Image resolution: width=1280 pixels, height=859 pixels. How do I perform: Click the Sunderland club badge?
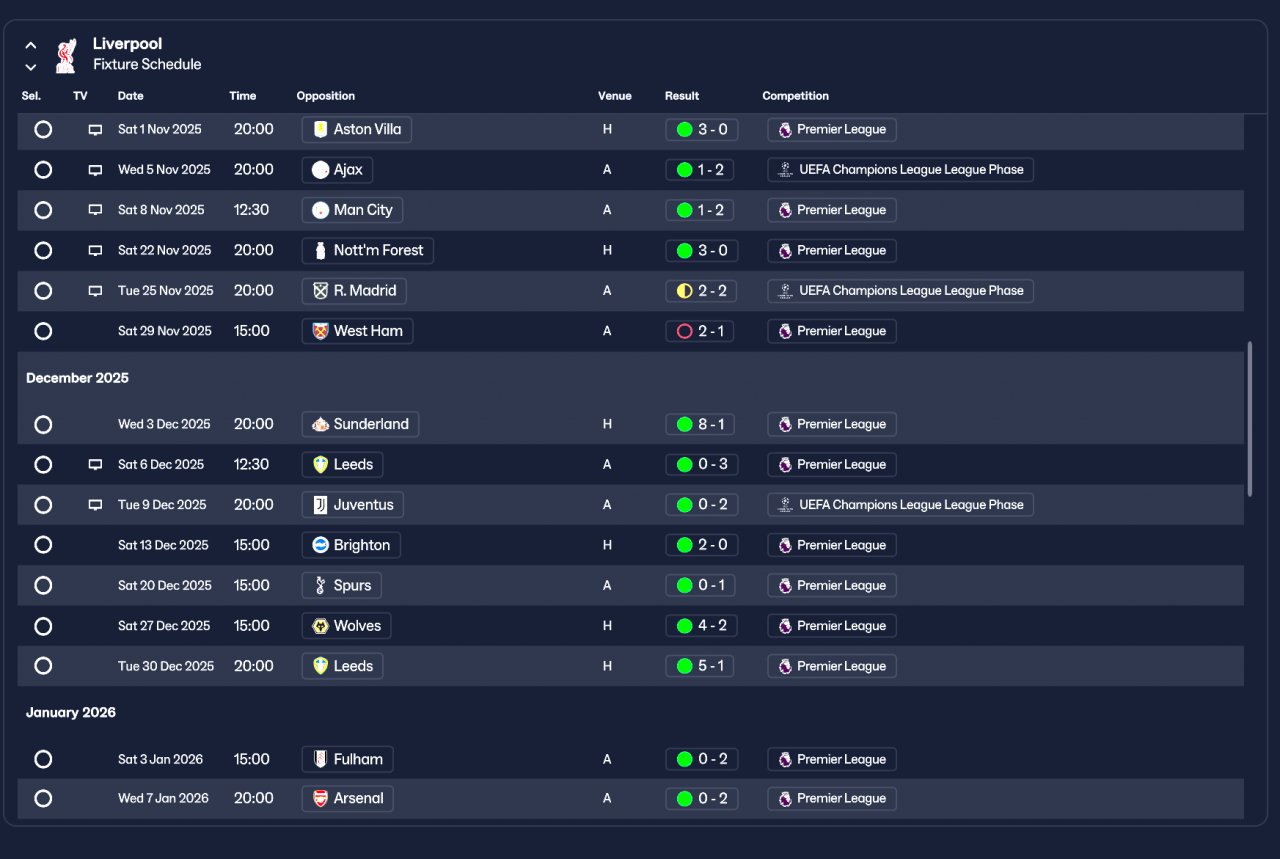click(x=320, y=424)
